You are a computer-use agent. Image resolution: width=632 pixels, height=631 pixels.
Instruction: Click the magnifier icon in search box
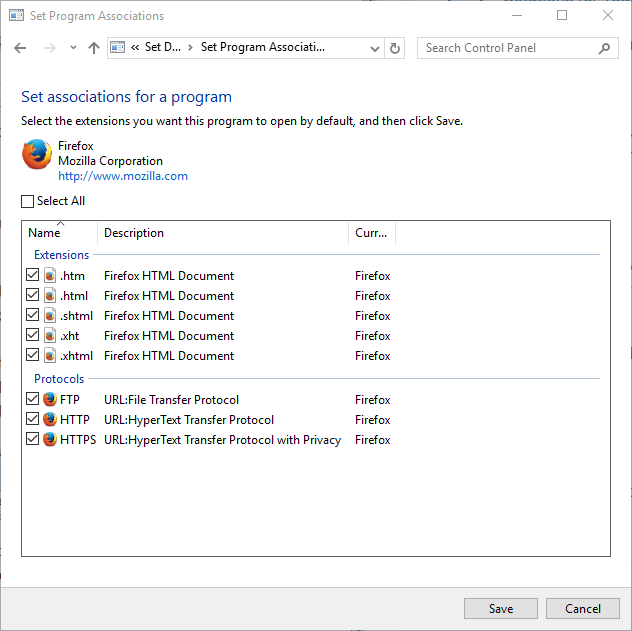[604, 48]
